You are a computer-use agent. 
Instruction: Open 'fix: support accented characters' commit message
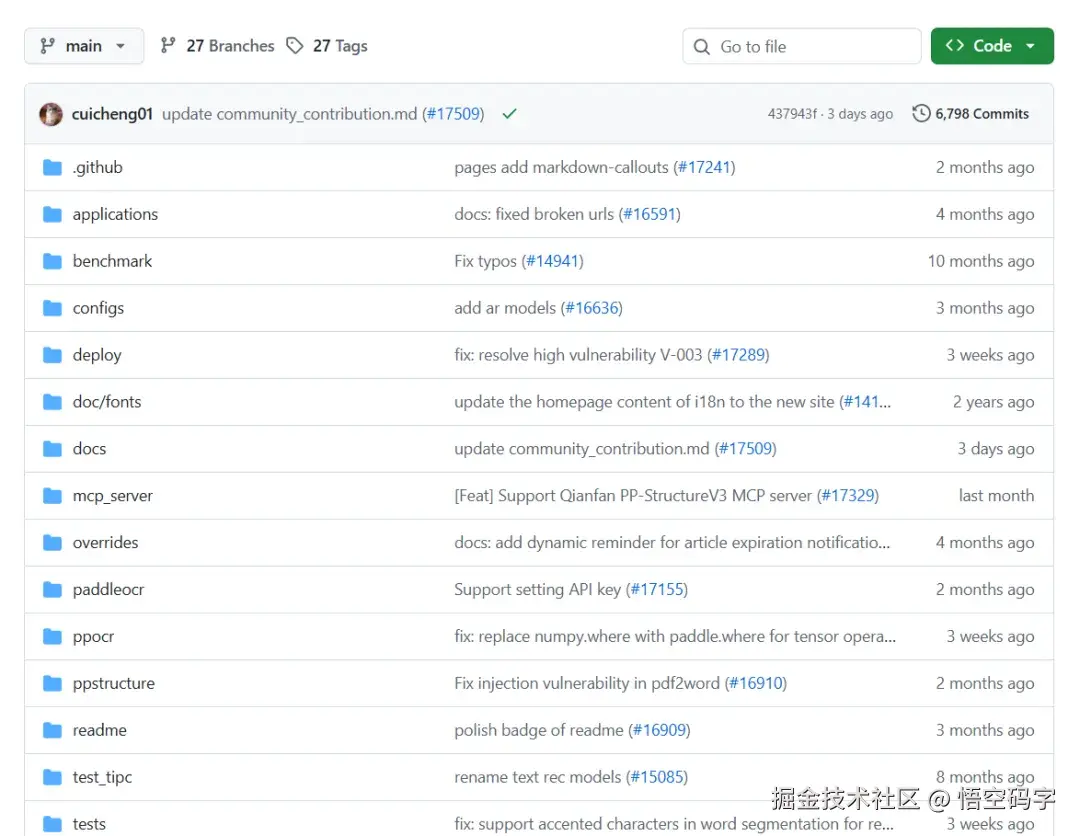pyautogui.click(x=674, y=824)
